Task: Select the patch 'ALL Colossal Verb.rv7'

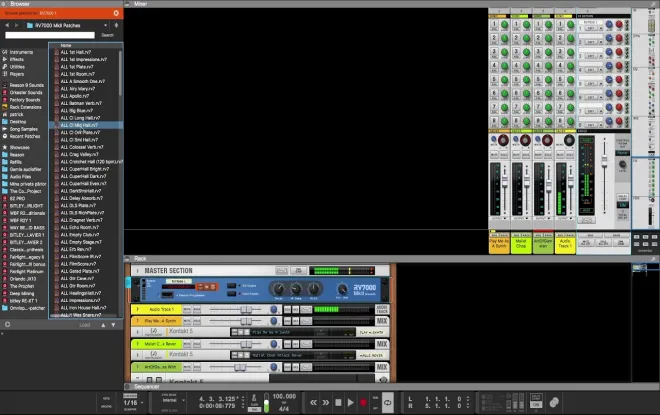Action: [x=82, y=147]
